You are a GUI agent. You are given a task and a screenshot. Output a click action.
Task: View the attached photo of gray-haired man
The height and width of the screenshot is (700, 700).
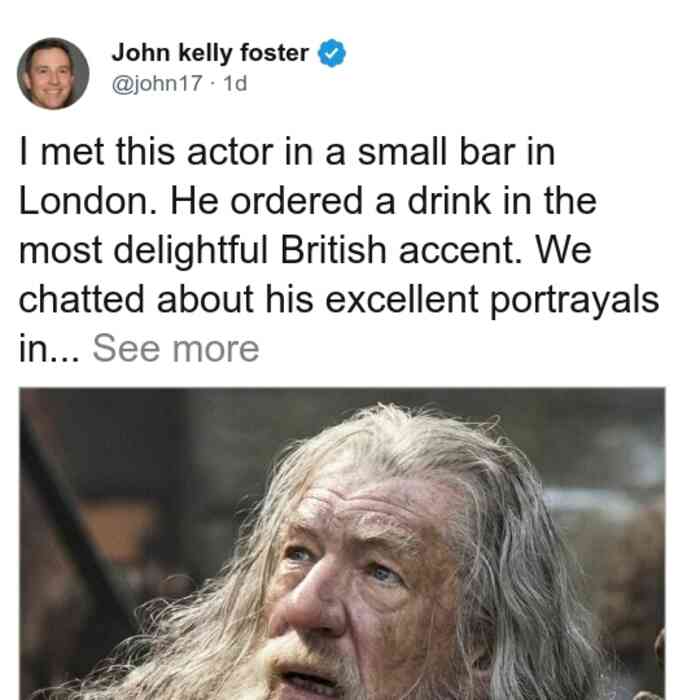[342, 544]
